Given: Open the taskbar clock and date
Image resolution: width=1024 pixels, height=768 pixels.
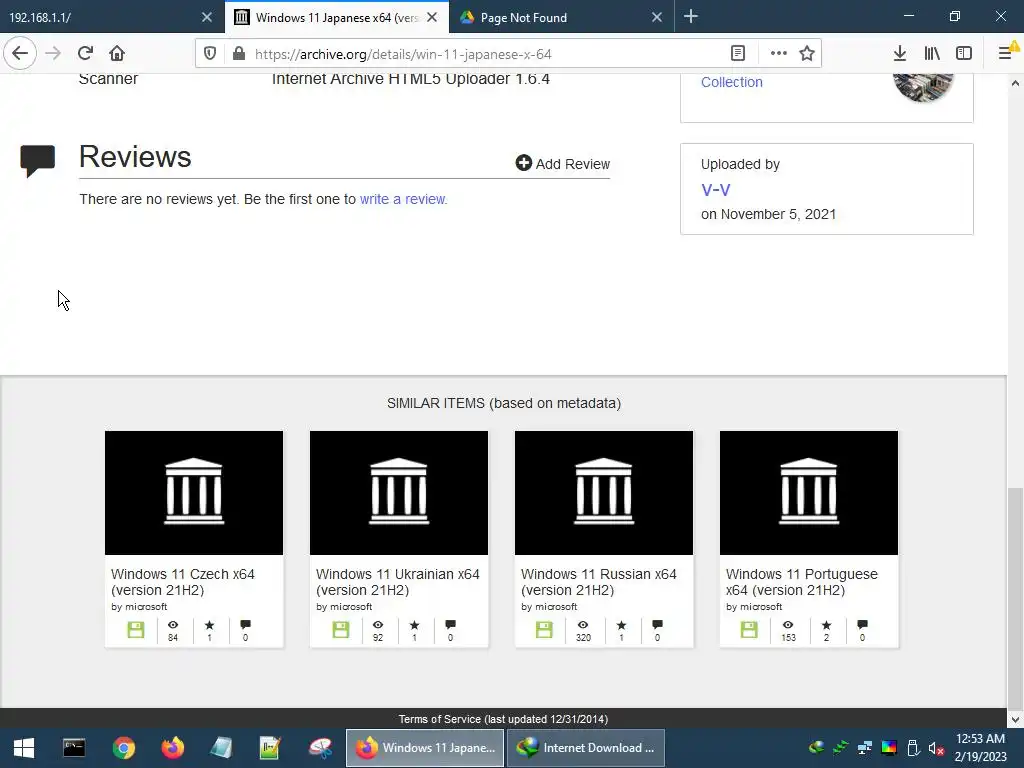Looking at the screenshot, I should pos(980,748).
